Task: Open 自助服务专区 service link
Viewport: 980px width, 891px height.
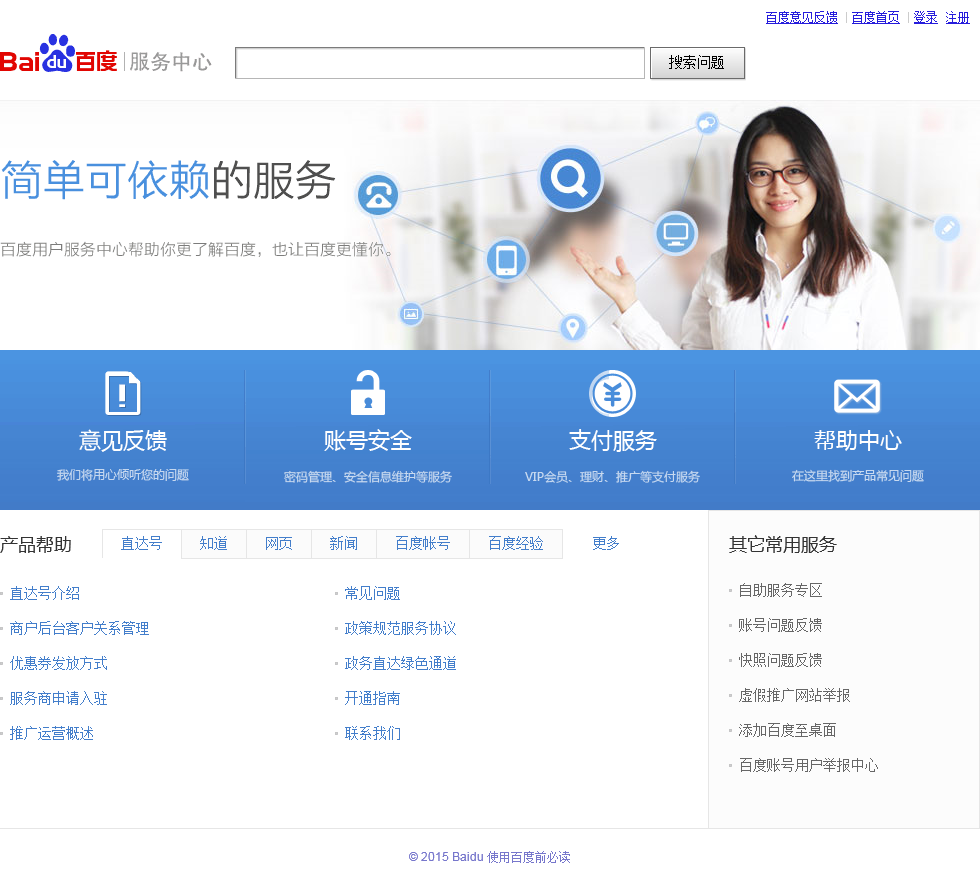Action: (x=781, y=590)
